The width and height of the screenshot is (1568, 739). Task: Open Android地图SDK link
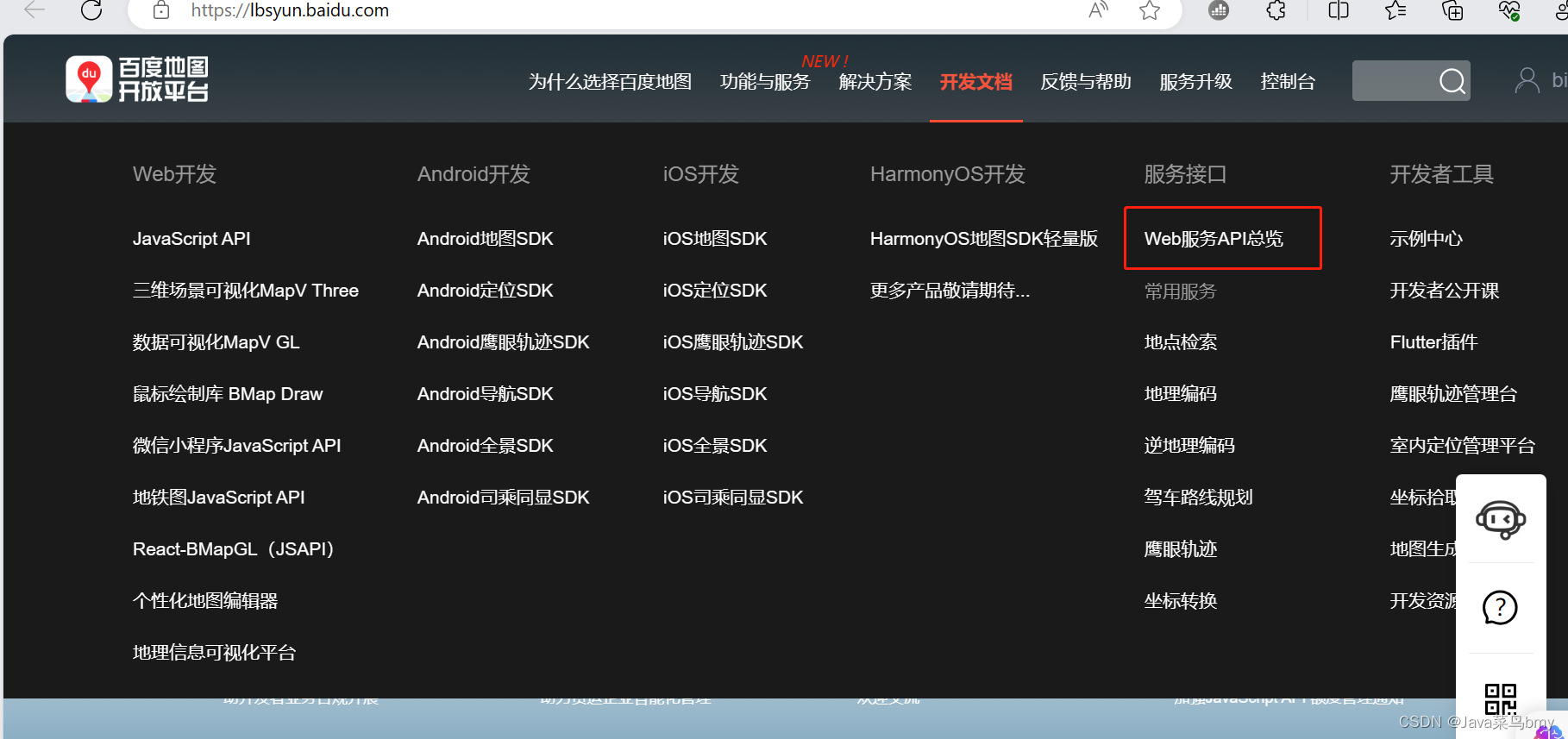(x=486, y=239)
